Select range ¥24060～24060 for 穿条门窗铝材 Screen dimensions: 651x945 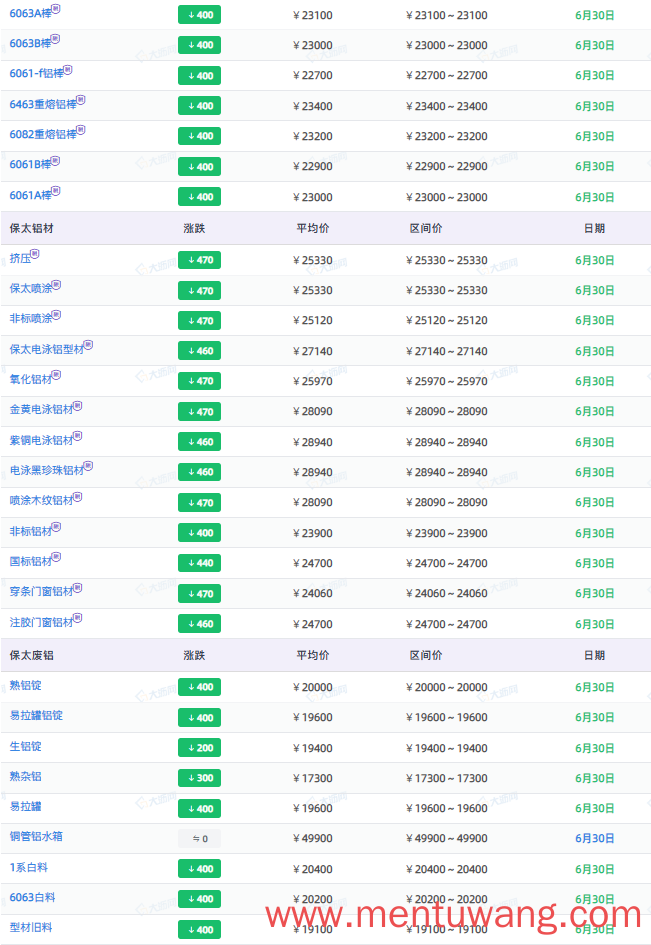click(x=447, y=594)
